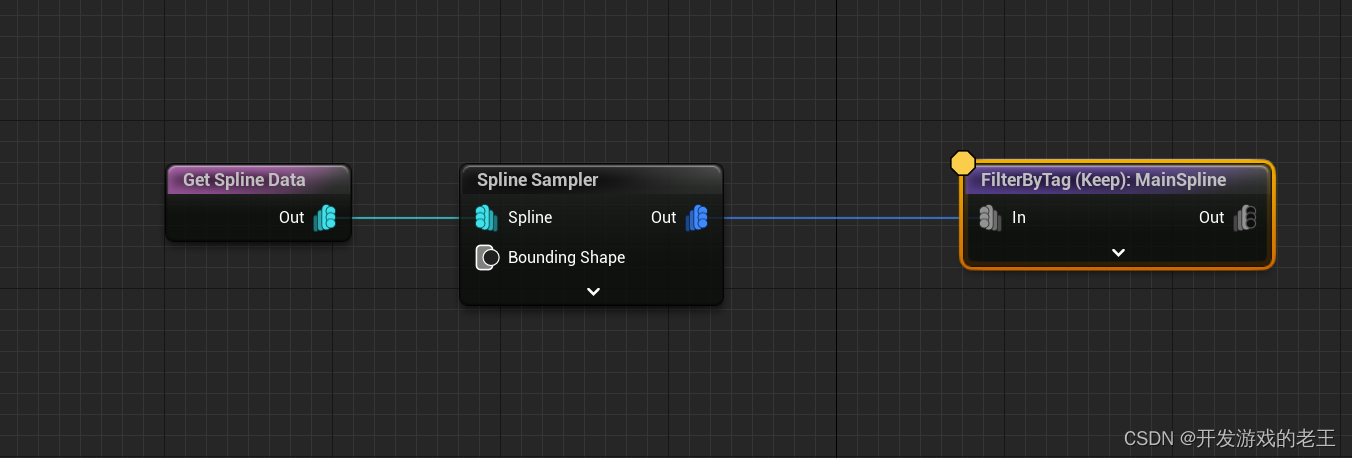Expand the Spline Sampler node's hidden pins
This screenshot has height=458, width=1352.
click(593, 291)
